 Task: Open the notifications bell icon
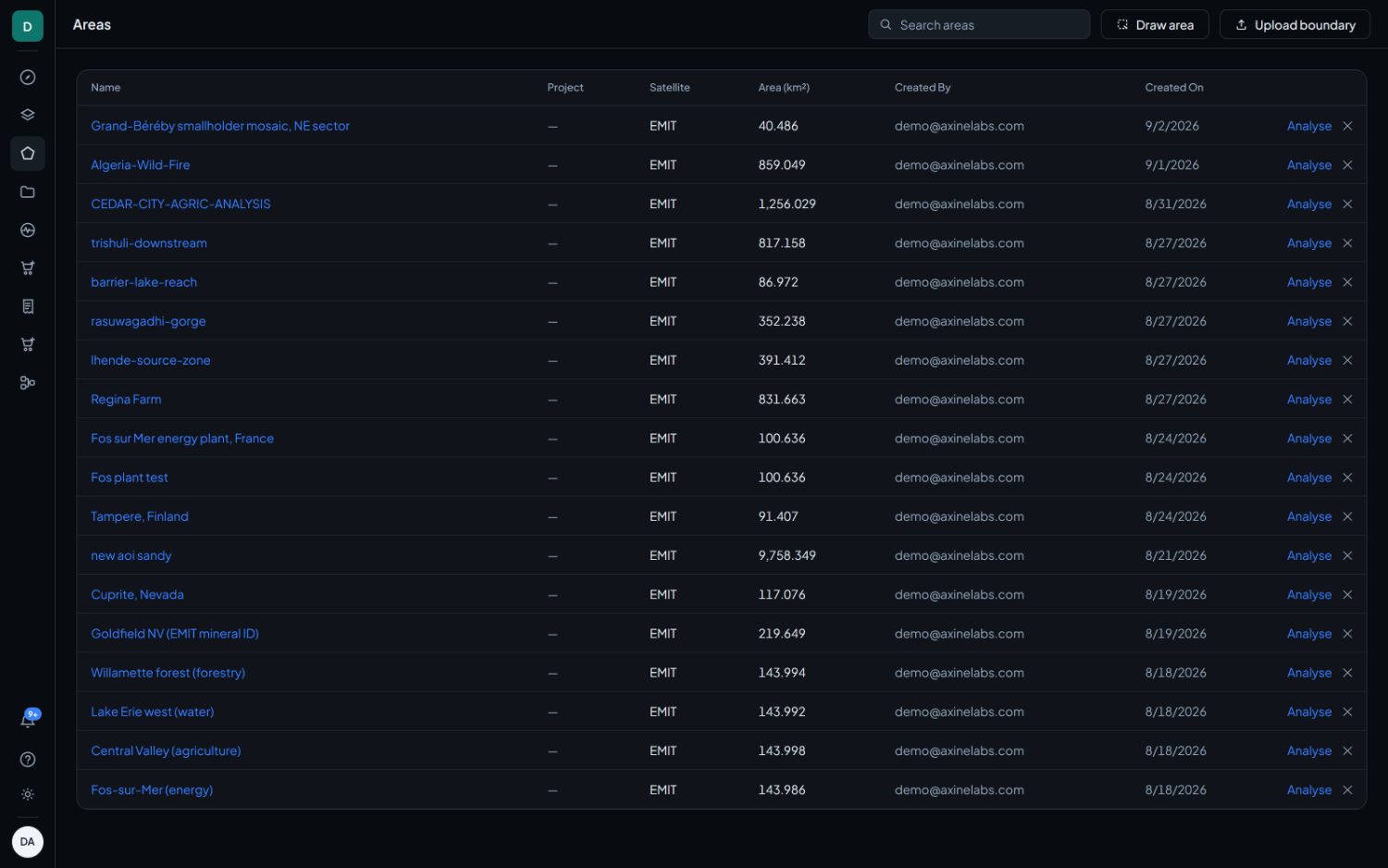29,720
